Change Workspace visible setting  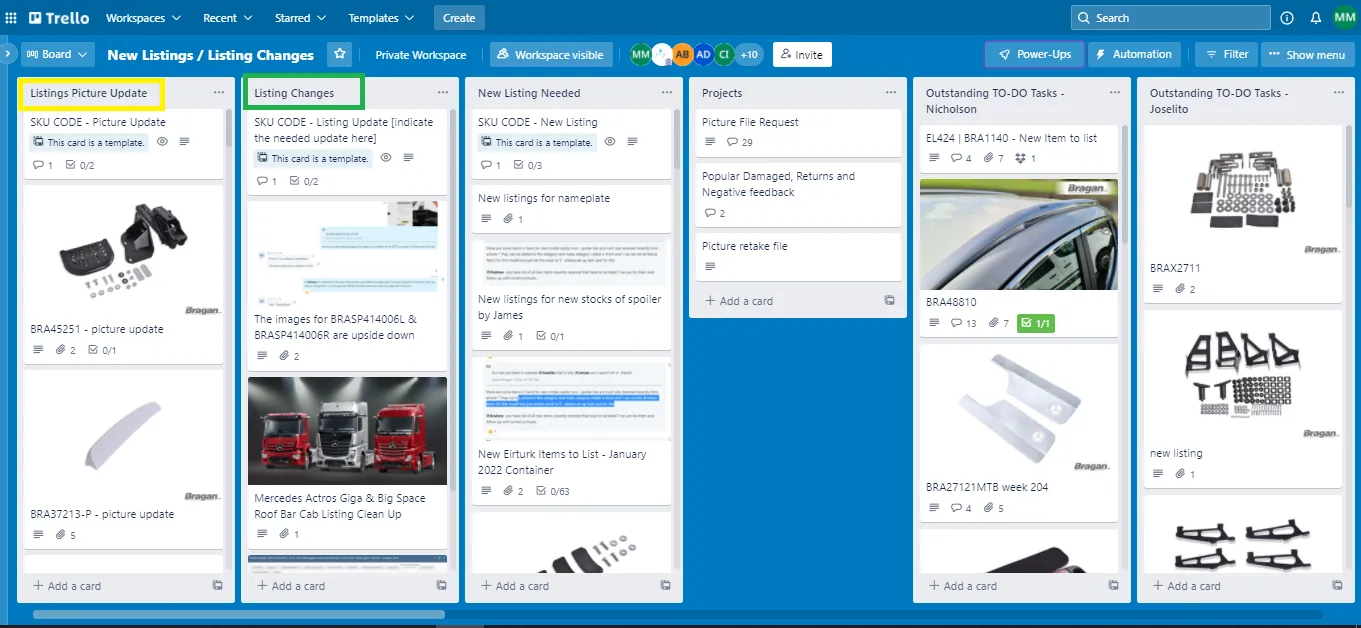(x=551, y=55)
